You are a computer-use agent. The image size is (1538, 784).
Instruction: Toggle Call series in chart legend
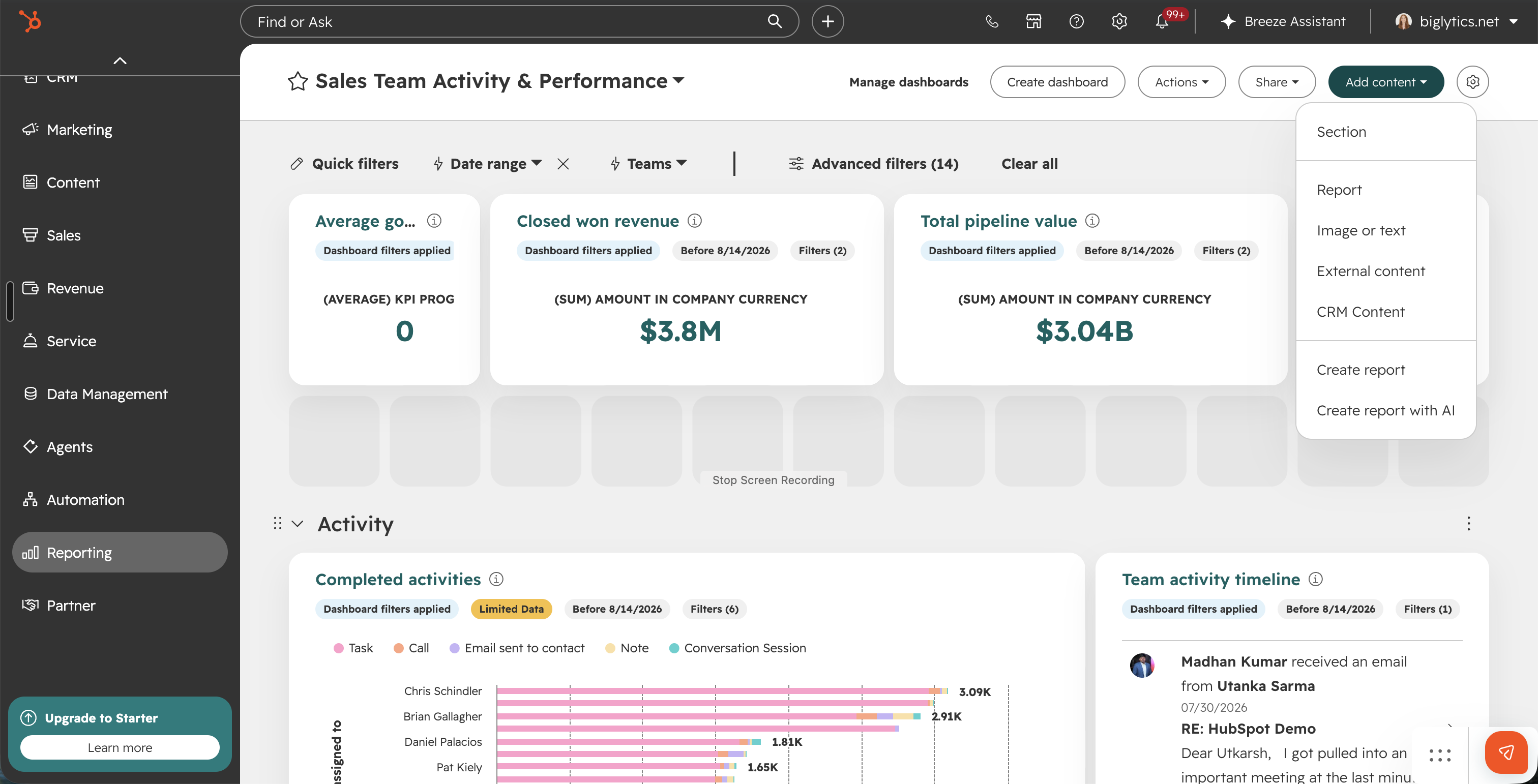click(x=411, y=648)
